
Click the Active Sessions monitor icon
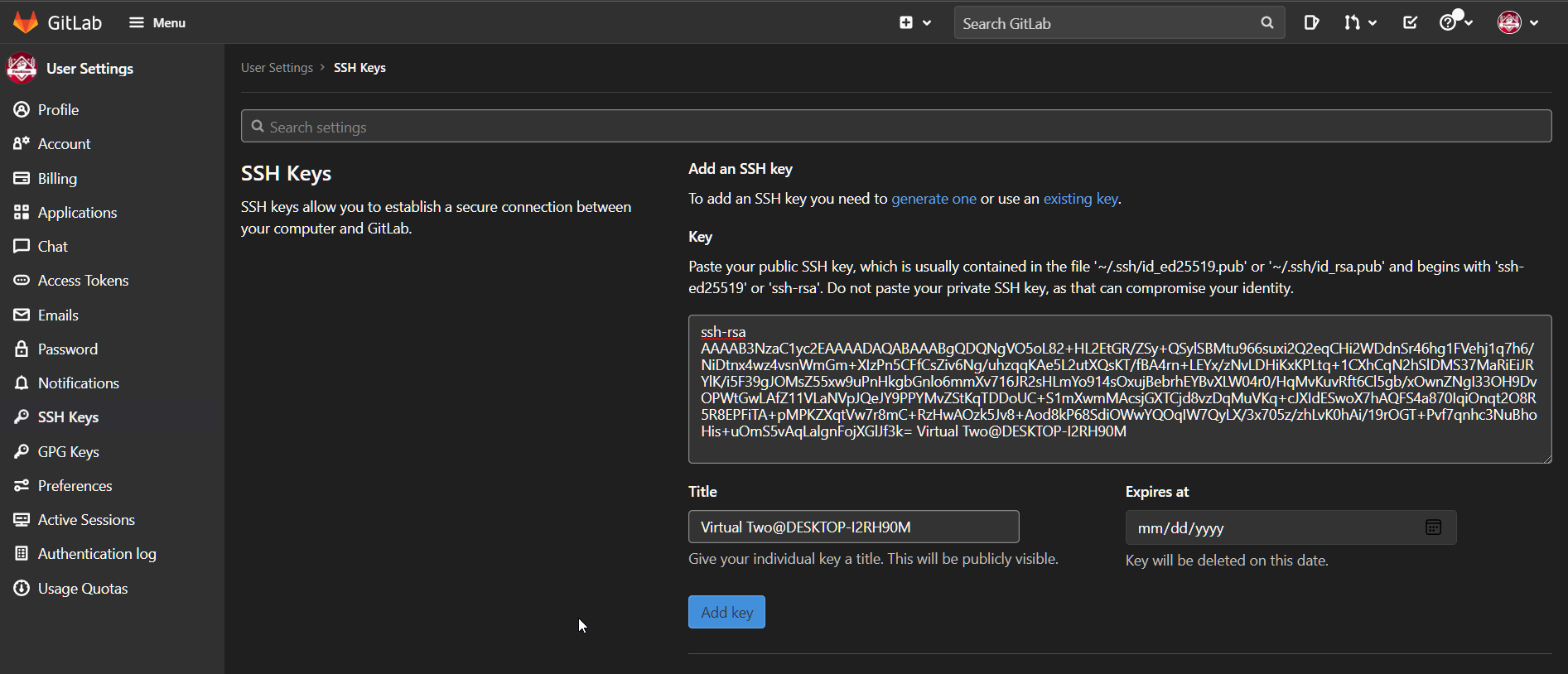tap(22, 519)
